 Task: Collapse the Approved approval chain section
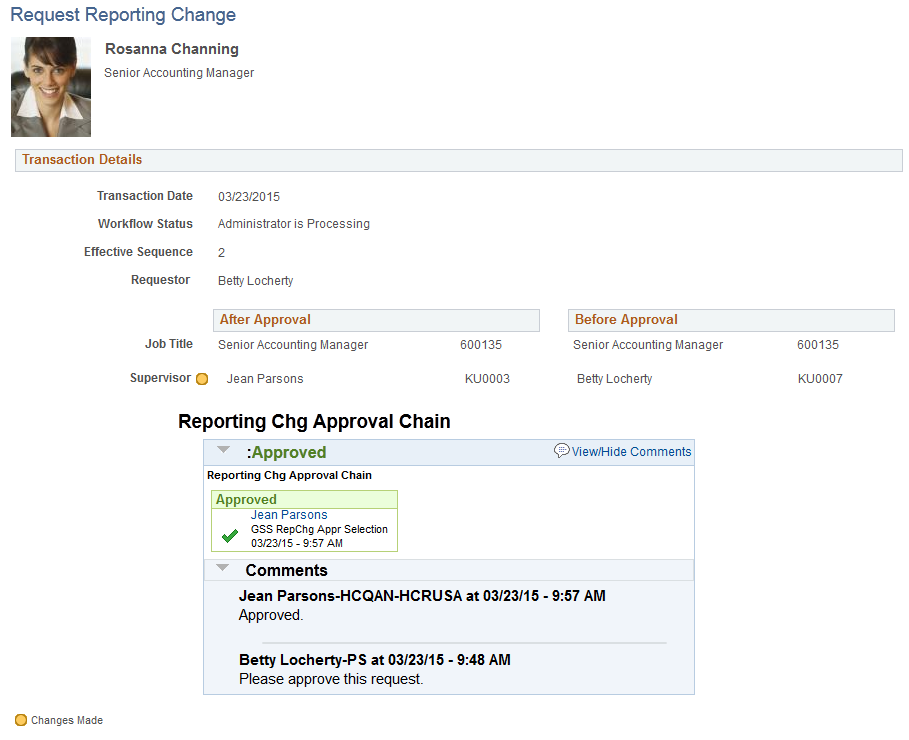[223, 449]
